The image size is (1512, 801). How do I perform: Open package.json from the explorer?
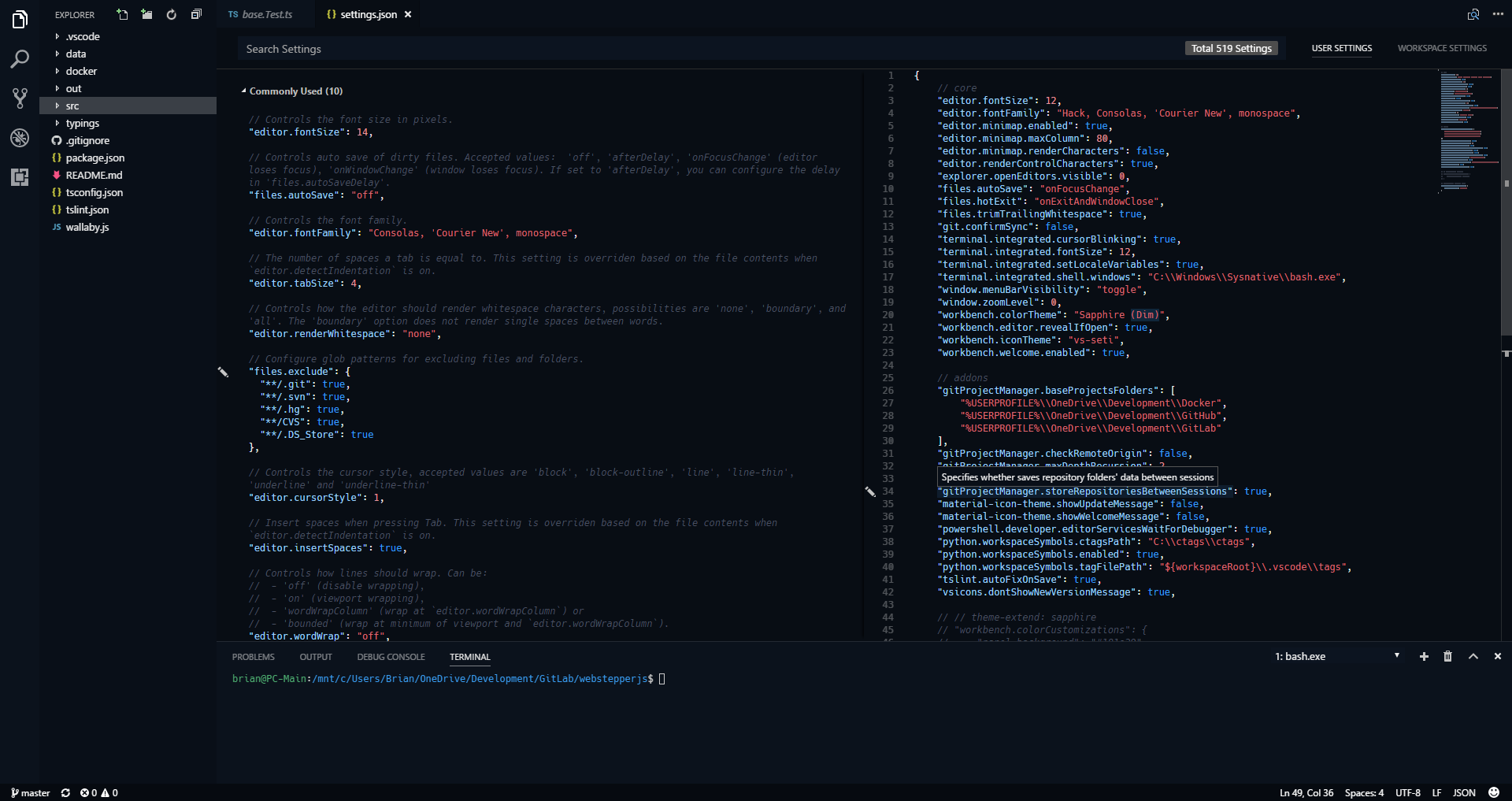point(128,158)
